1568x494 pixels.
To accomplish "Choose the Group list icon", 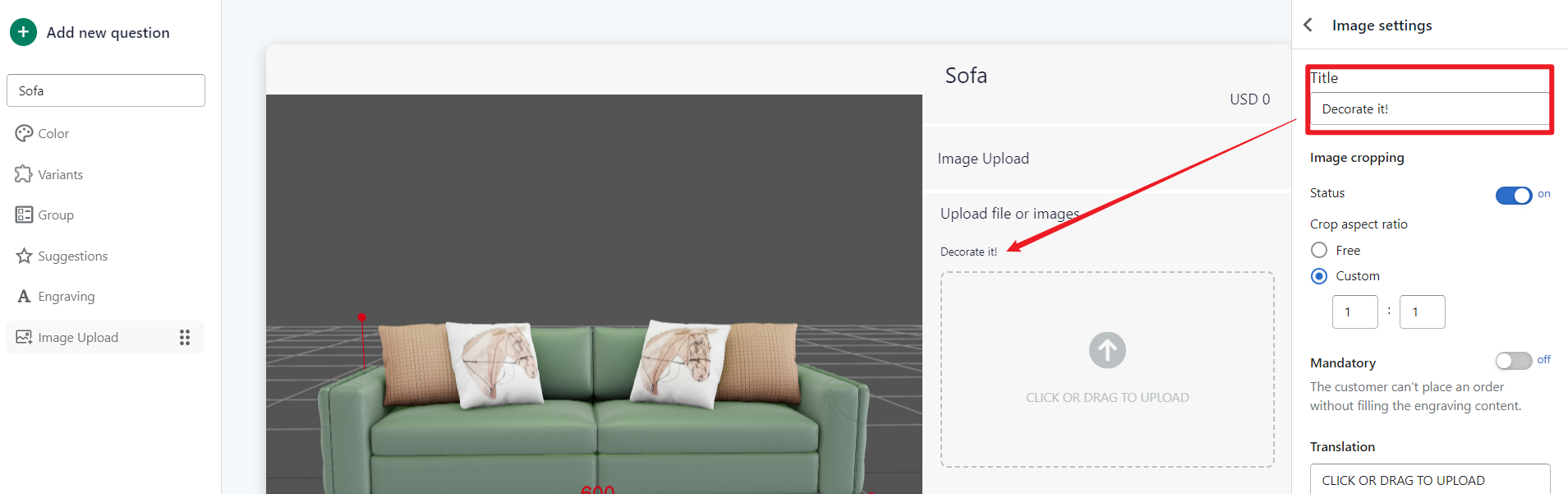I will (24, 215).
